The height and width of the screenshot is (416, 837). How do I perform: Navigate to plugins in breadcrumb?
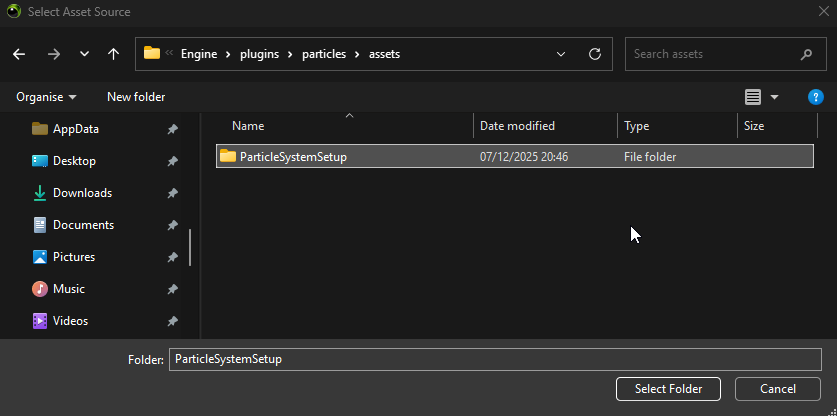[259, 54]
